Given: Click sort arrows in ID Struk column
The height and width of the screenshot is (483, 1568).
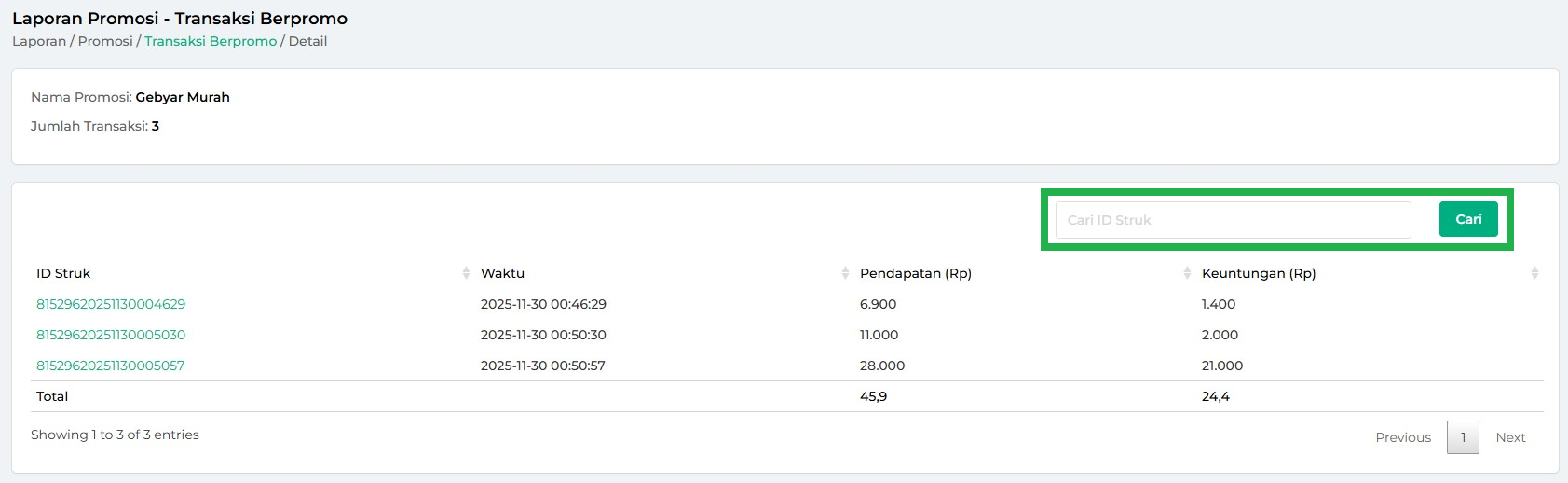Looking at the screenshot, I should (466, 273).
